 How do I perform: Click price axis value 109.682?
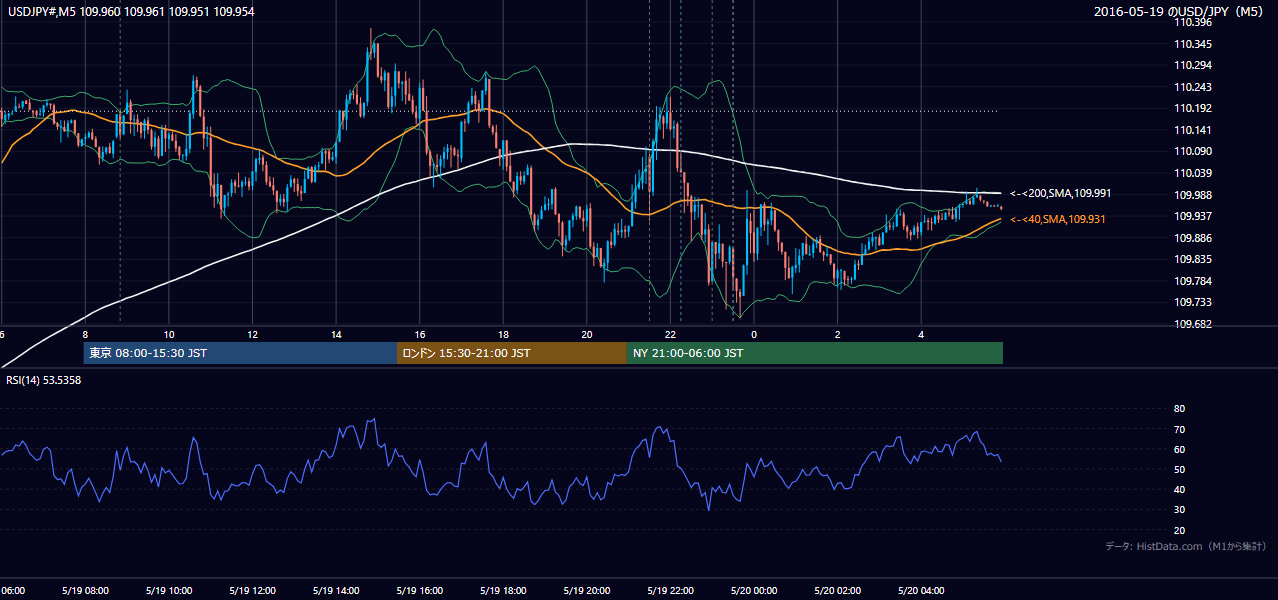(x=1194, y=324)
